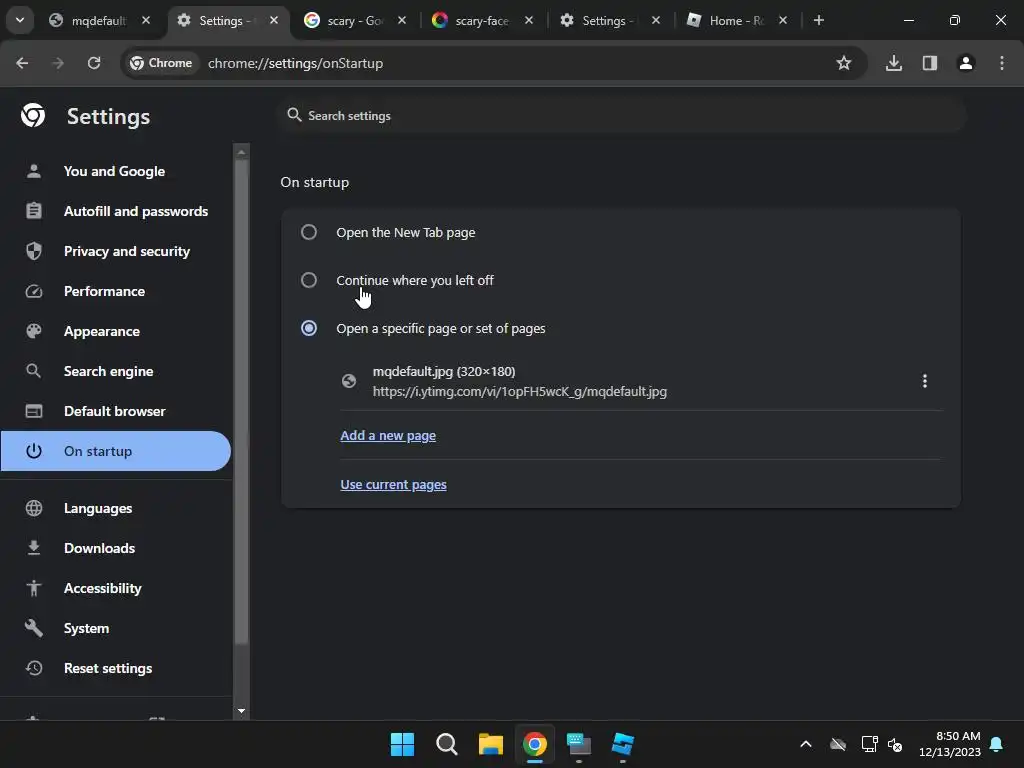This screenshot has height=768, width=1024.
Task: Open the Windows Start menu
Action: click(402, 744)
